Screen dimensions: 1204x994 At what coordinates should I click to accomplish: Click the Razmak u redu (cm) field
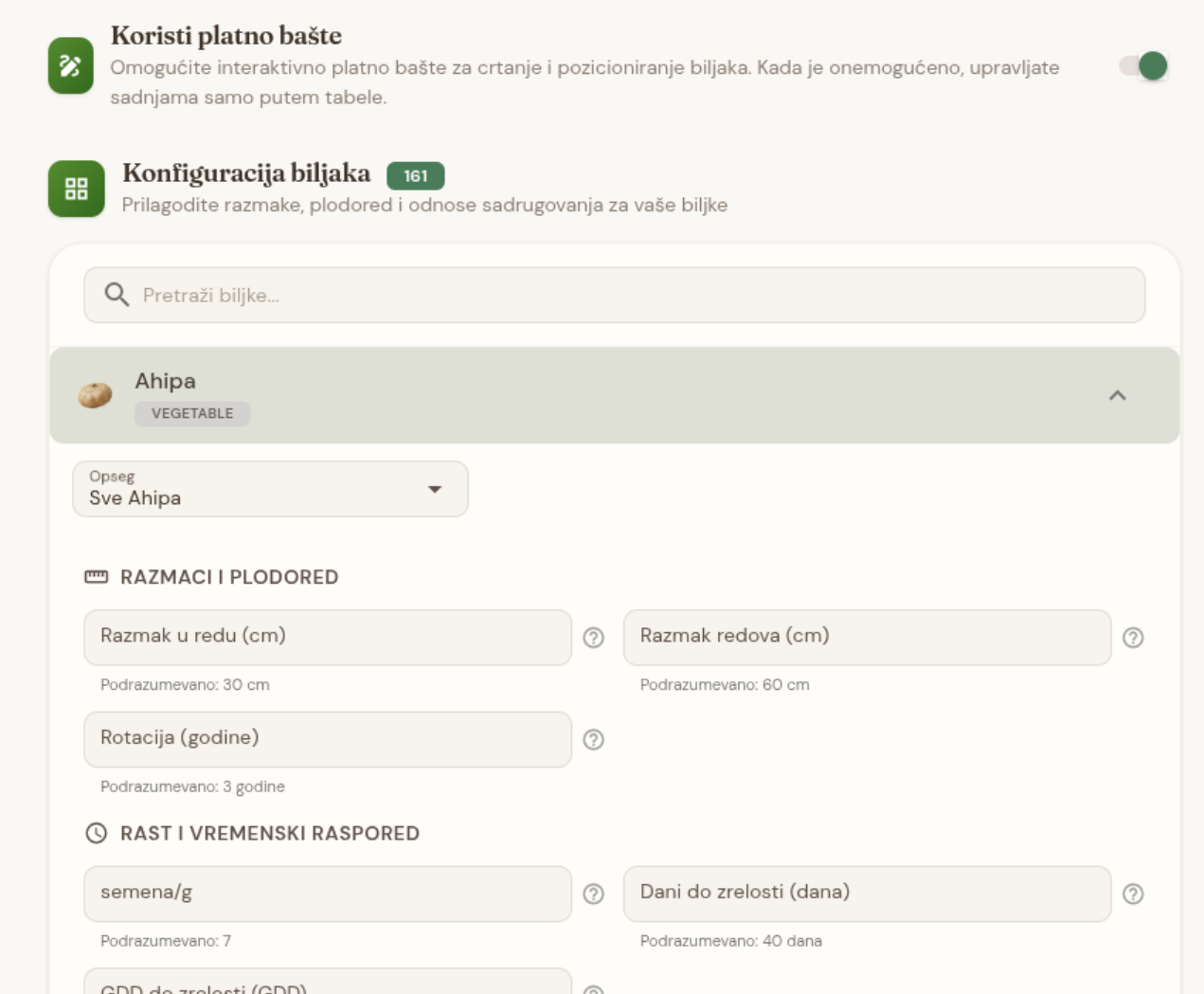(328, 637)
